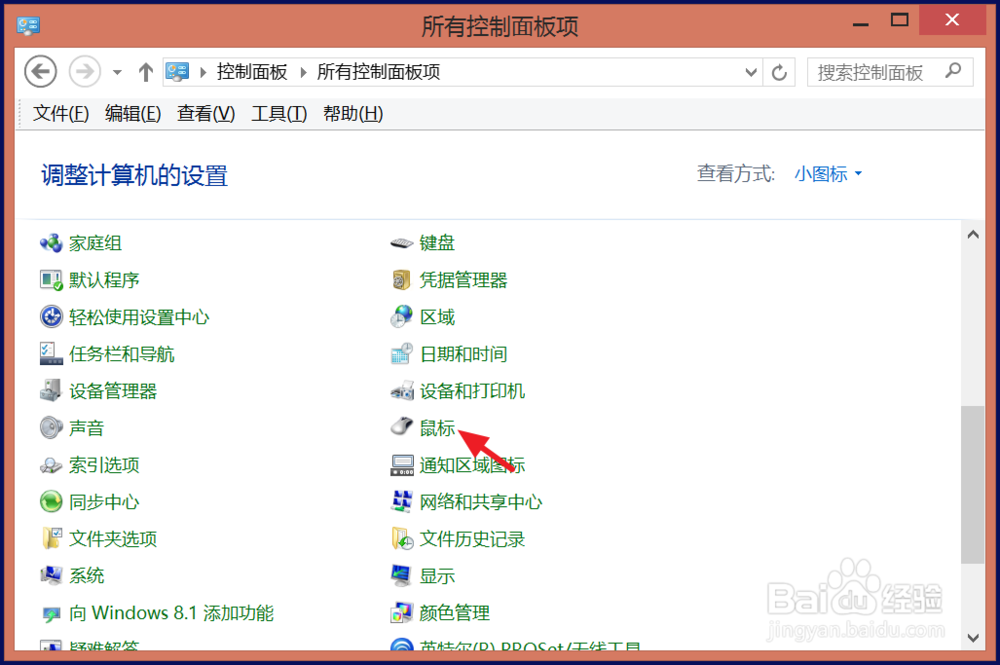The image size is (1000, 665).
Task: Click the HomeGroup (家庭组) icon
Action: point(51,243)
